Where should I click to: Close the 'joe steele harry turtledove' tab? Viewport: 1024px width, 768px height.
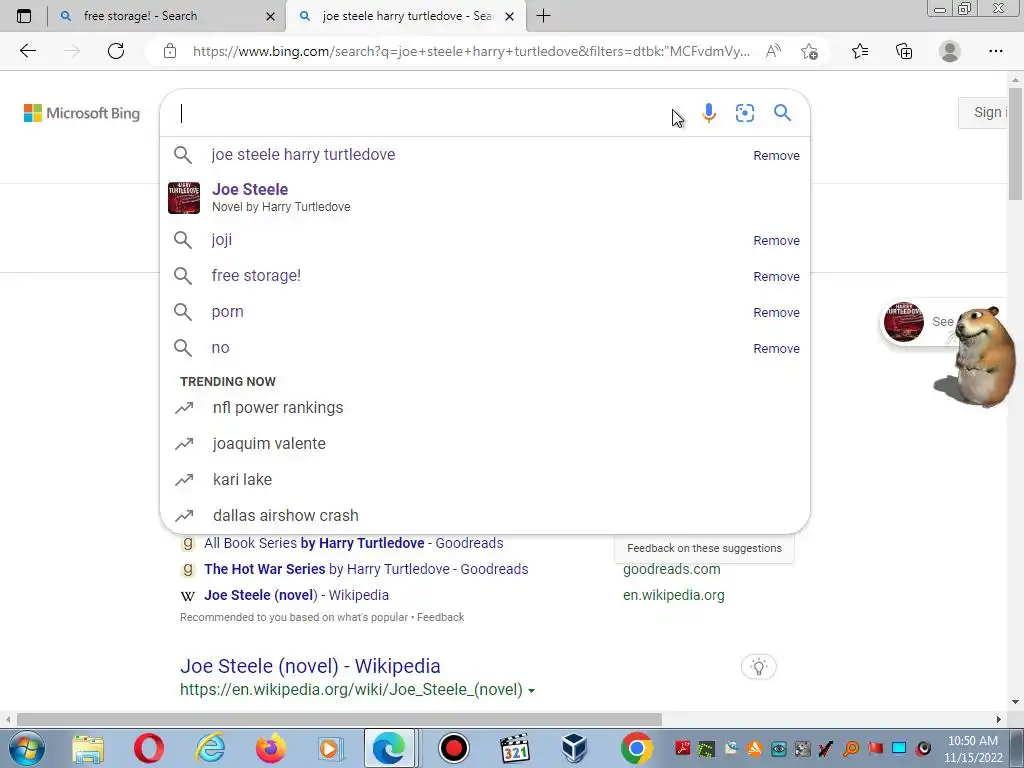point(509,16)
